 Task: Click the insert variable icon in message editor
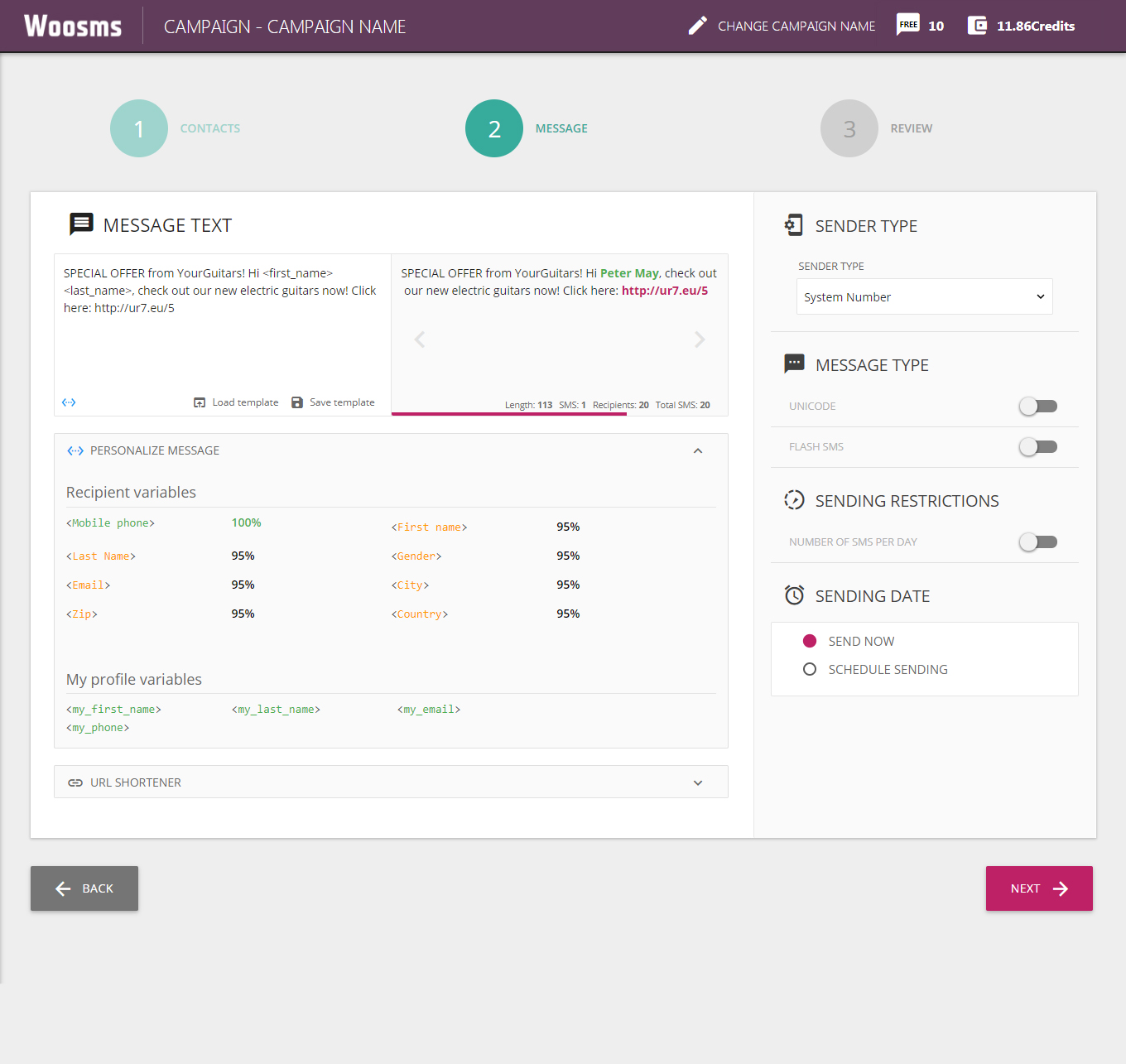click(69, 402)
